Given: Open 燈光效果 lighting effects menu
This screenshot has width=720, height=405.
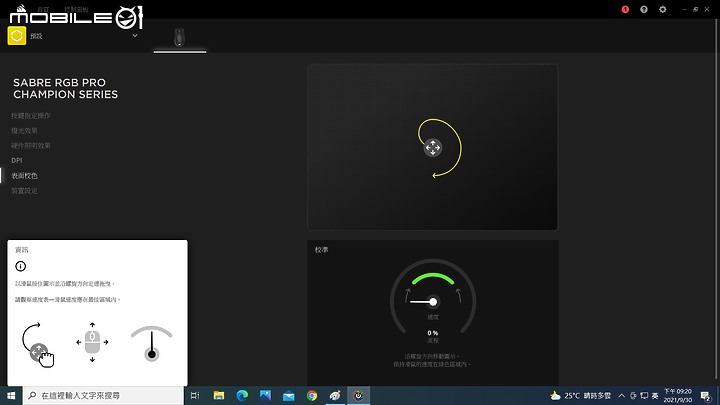Looking at the screenshot, I should click(24, 130).
